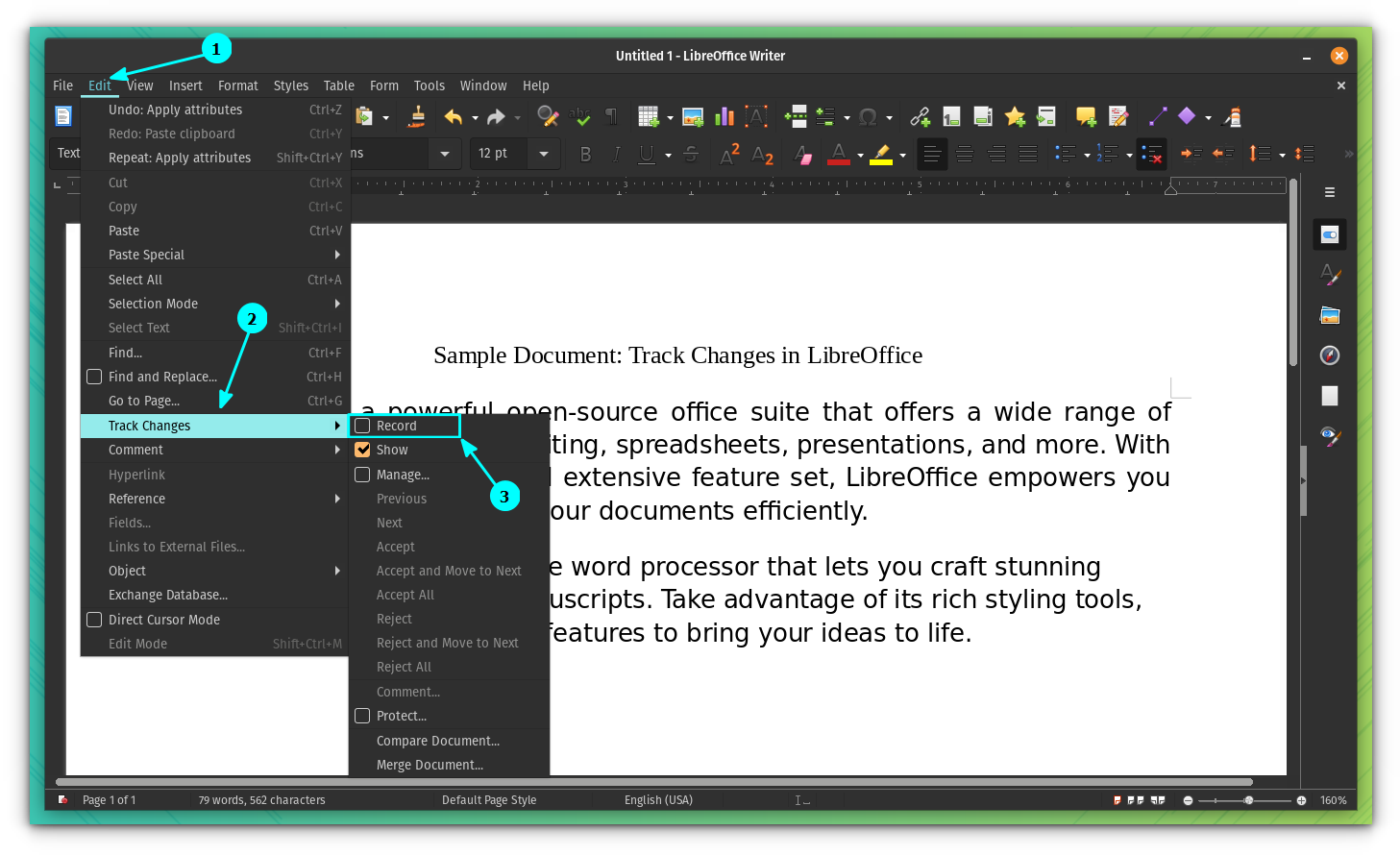Insert a comment from the toolbar
This screenshot has width=1400, height=855.
[x=1085, y=115]
